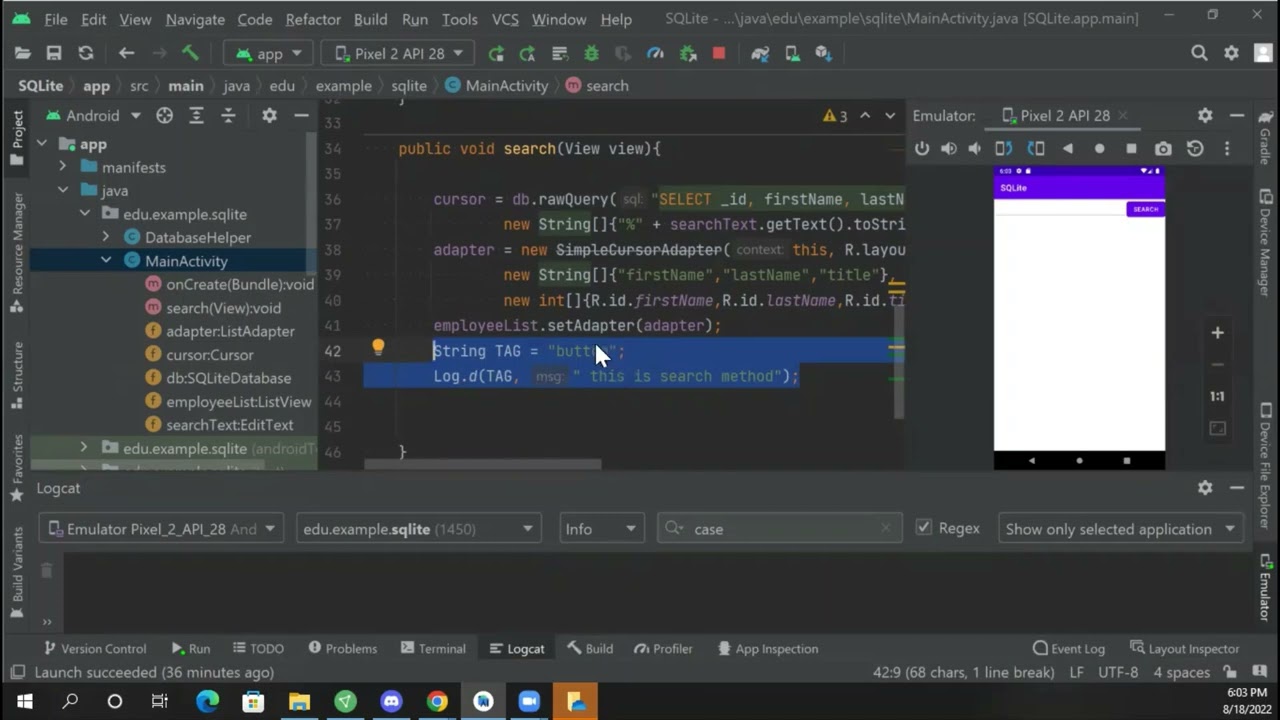Open the Build menu
This screenshot has height=720, width=1280.
pyautogui.click(x=370, y=19)
